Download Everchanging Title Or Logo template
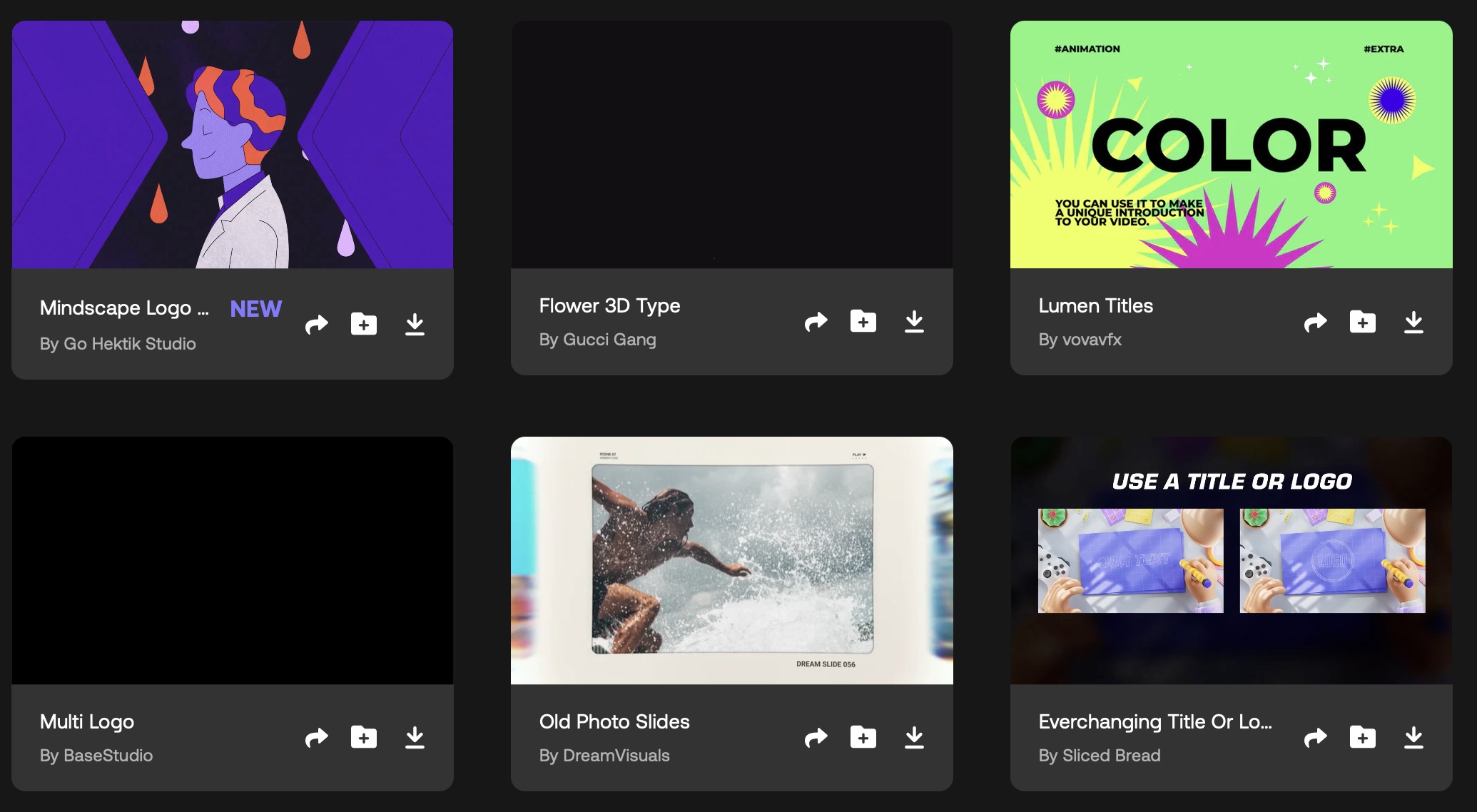Screen dimensions: 1477x812 pyautogui.click(x=1413, y=738)
